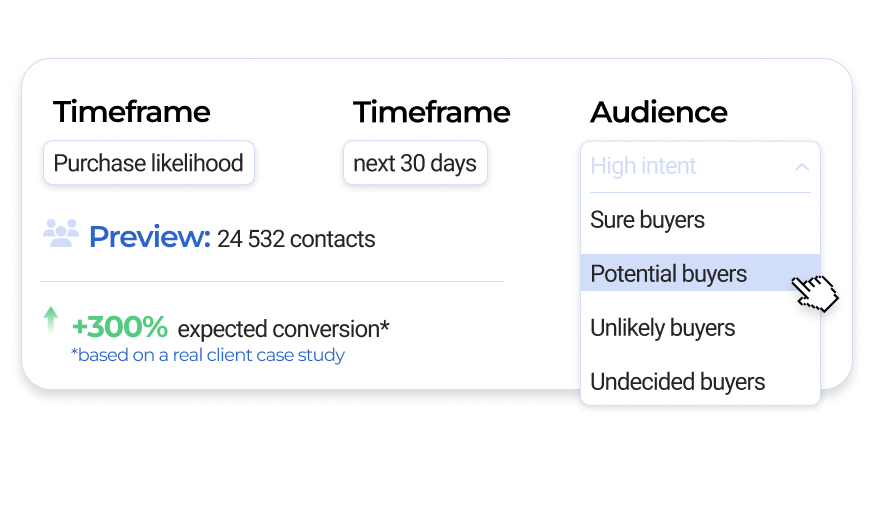Screen dimensions: 875x522
Task: Pick Unlikely buyers in Audience list
Action: (x=663, y=328)
